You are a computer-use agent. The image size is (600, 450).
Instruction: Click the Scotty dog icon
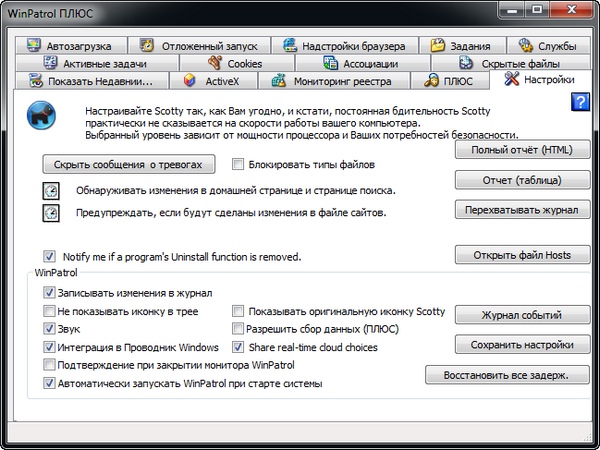pyautogui.click(x=41, y=110)
